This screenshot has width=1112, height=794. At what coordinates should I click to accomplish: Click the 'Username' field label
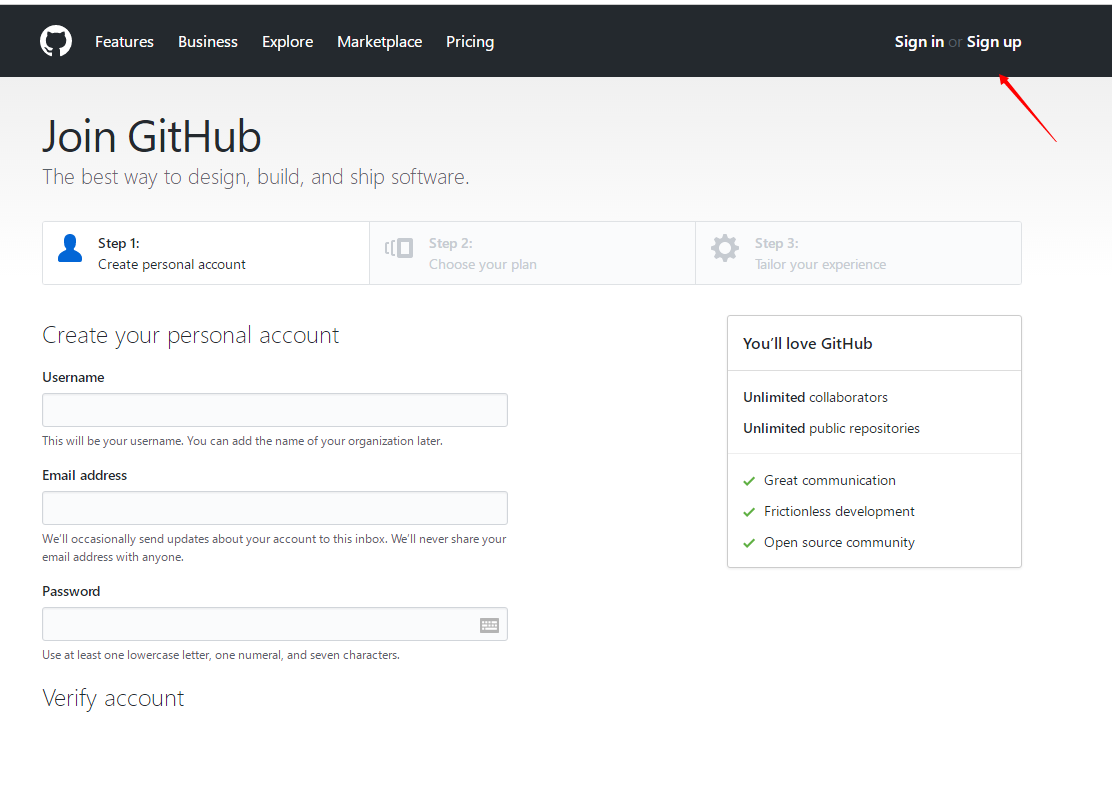(x=73, y=377)
